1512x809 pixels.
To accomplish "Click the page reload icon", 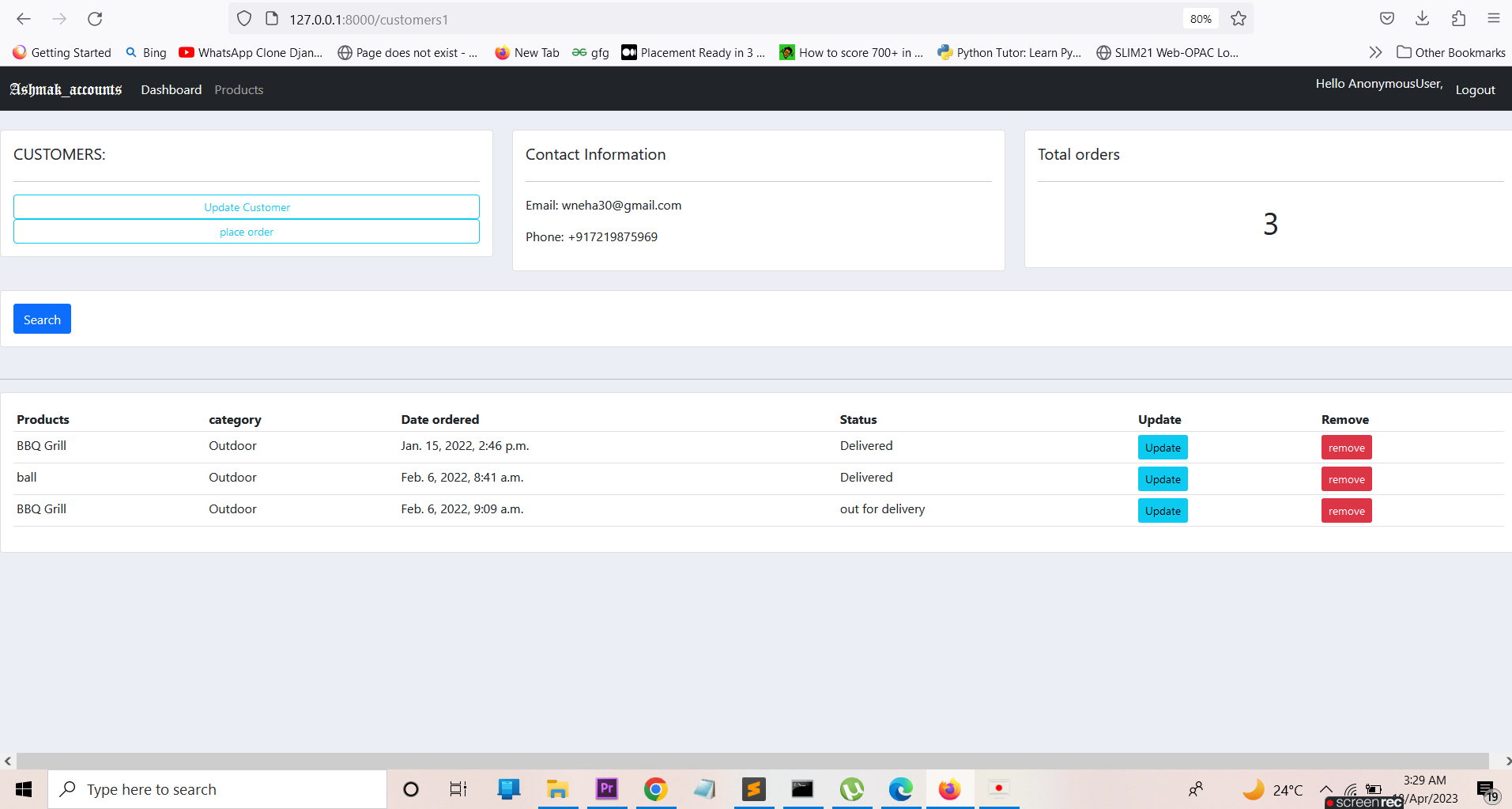I will (95, 19).
